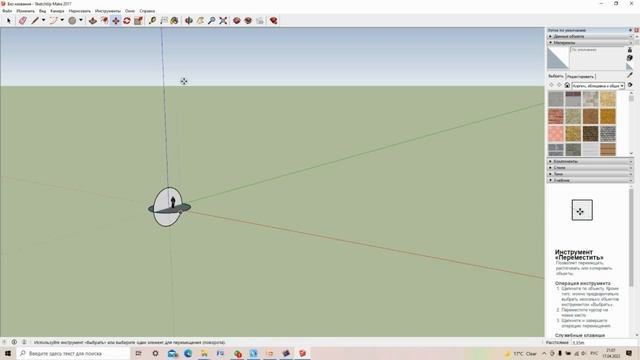Choose the Tape Measure tool
The width and height of the screenshot is (640, 360).
coord(152,20)
